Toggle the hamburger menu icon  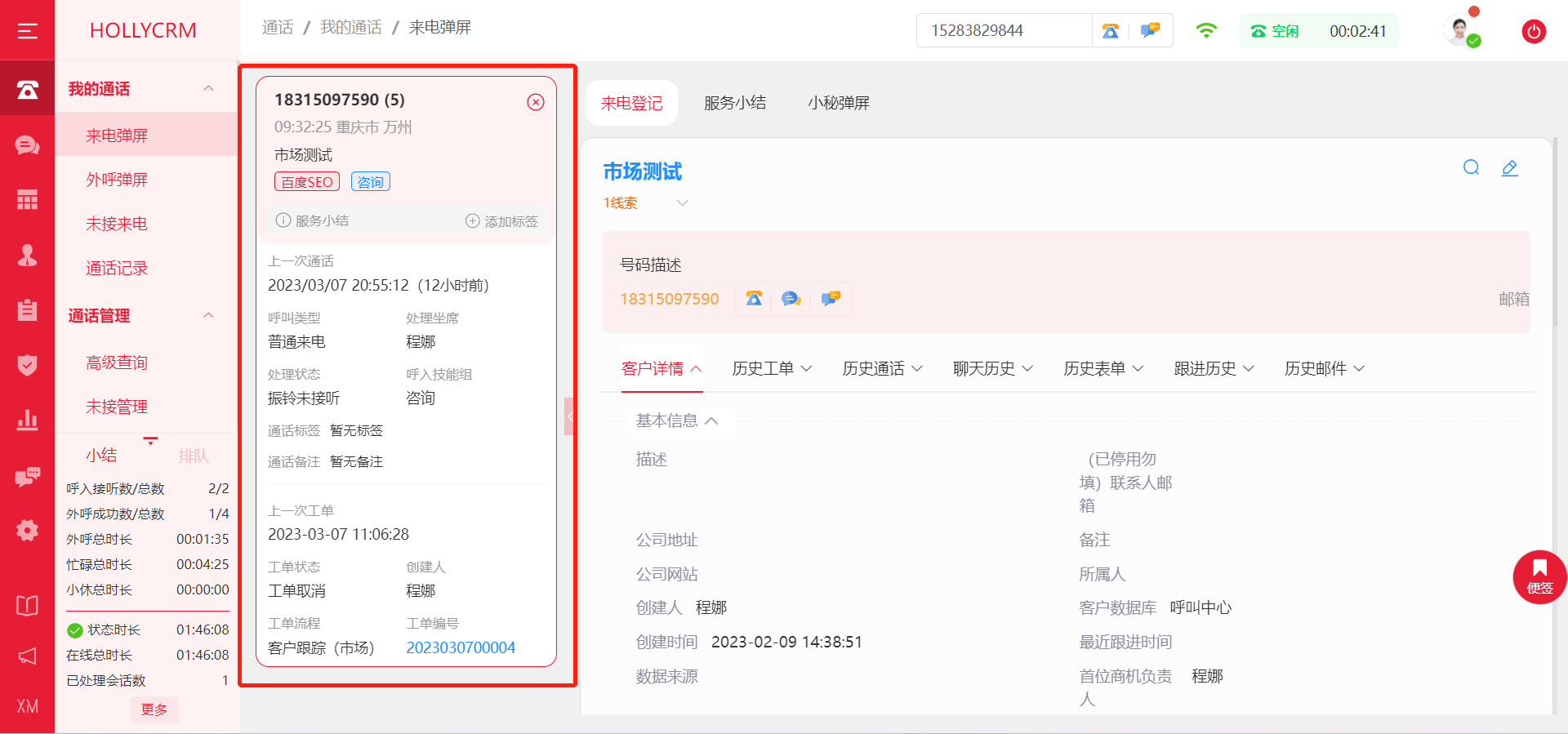(x=27, y=31)
